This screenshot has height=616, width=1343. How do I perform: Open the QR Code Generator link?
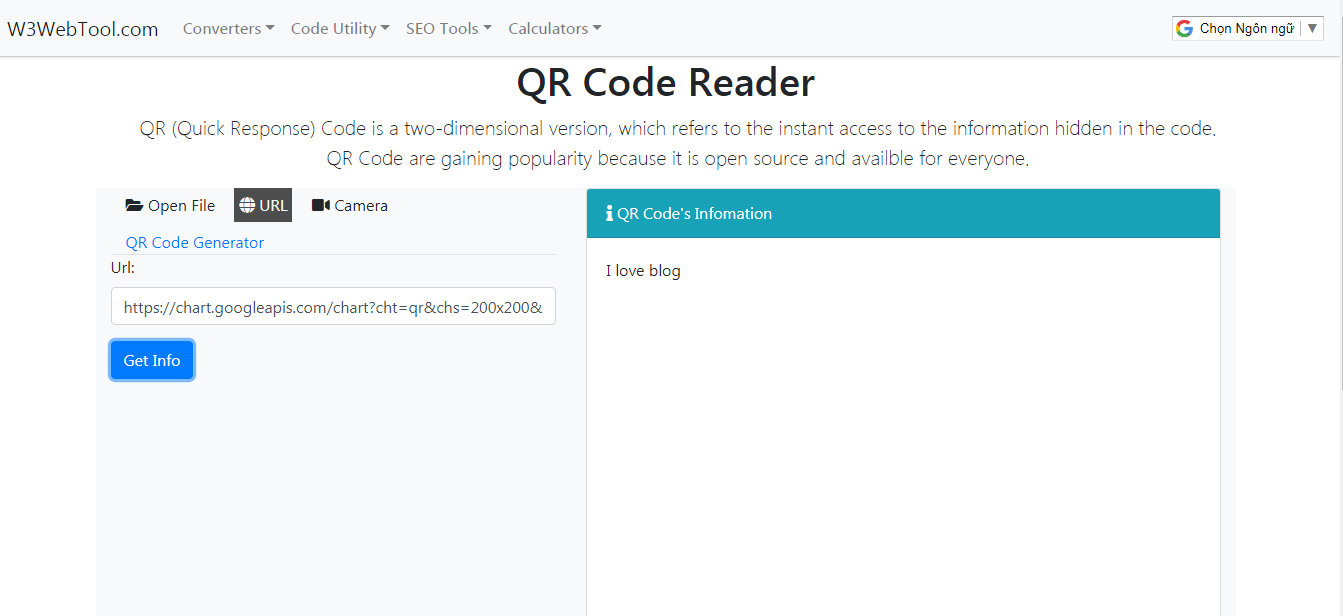(194, 242)
